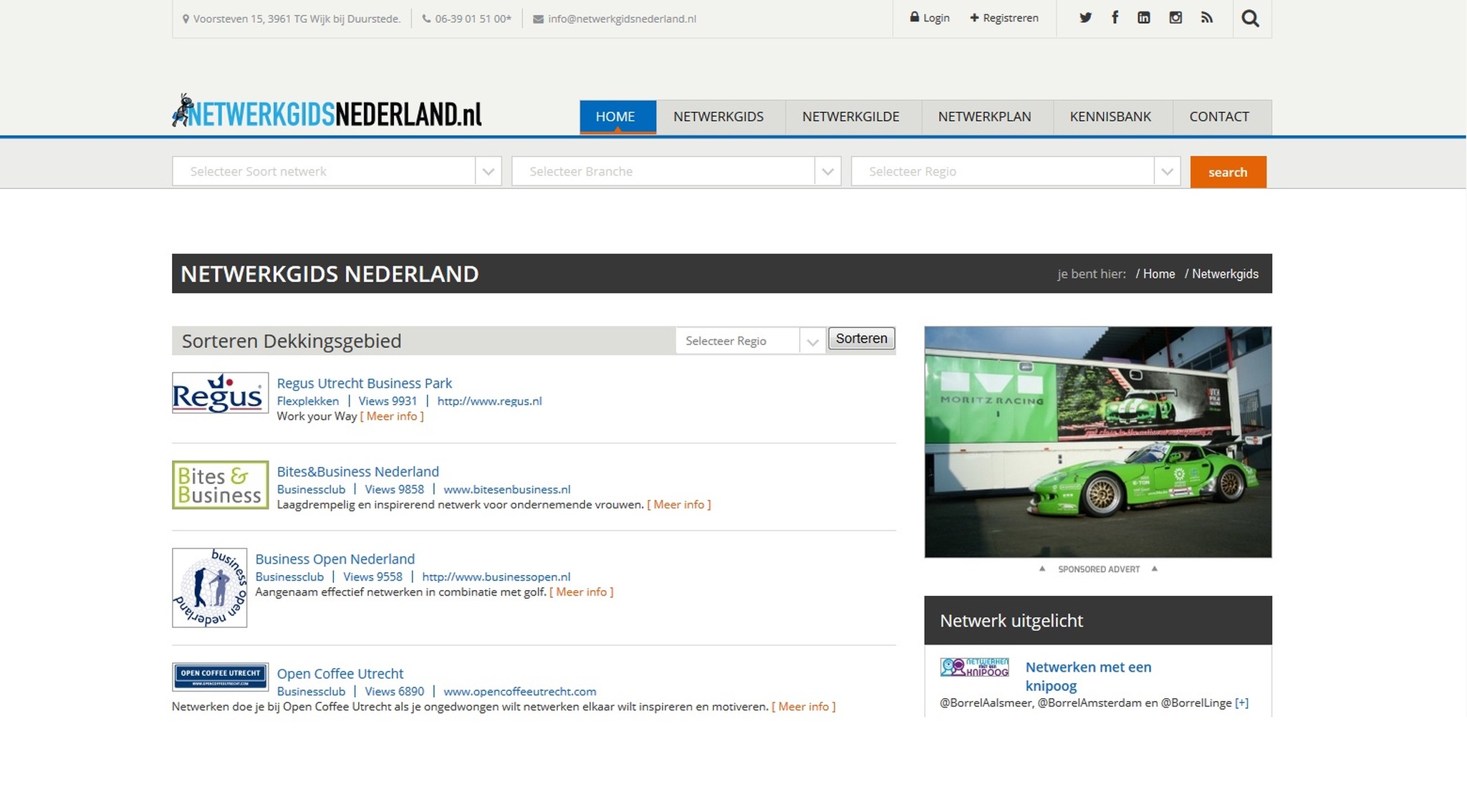The height and width of the screenshot is (812, 1467).
Task: Open Bites&Business Nederland listing
Action: tap(358, 472)
